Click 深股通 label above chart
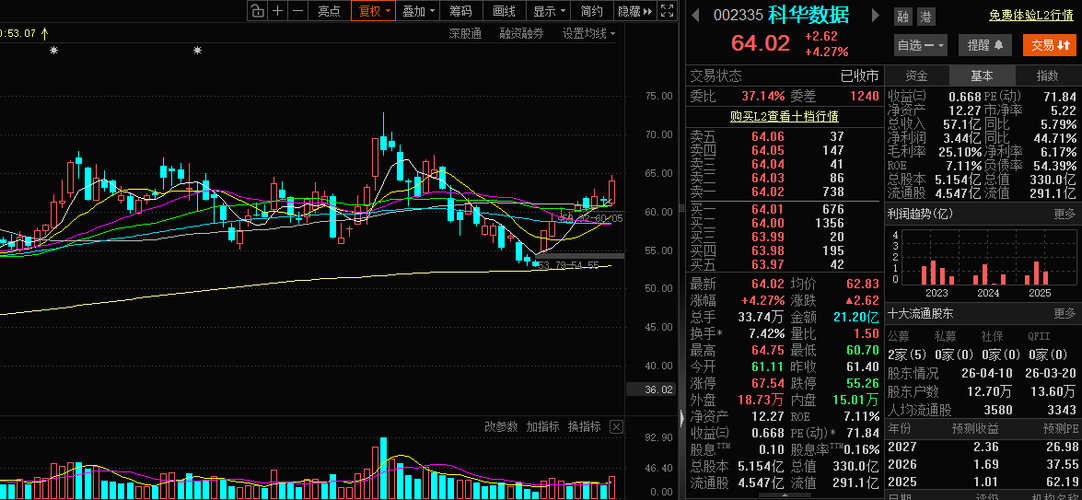The image size is (1082, 500). pos(465,32)
